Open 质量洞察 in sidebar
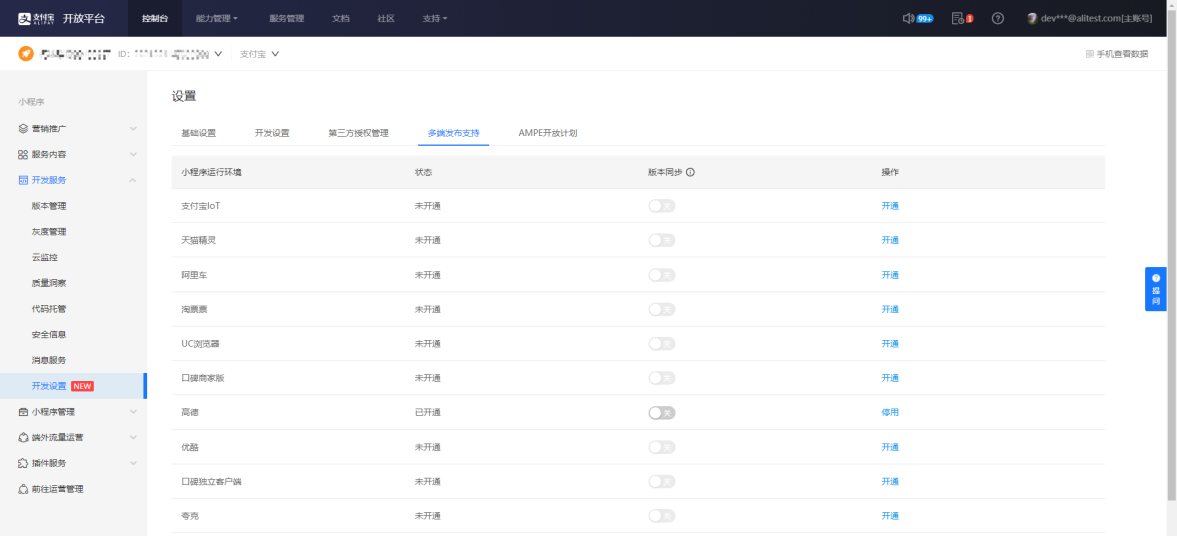This screenshot has width=1177, height=536. pos(49,283)
